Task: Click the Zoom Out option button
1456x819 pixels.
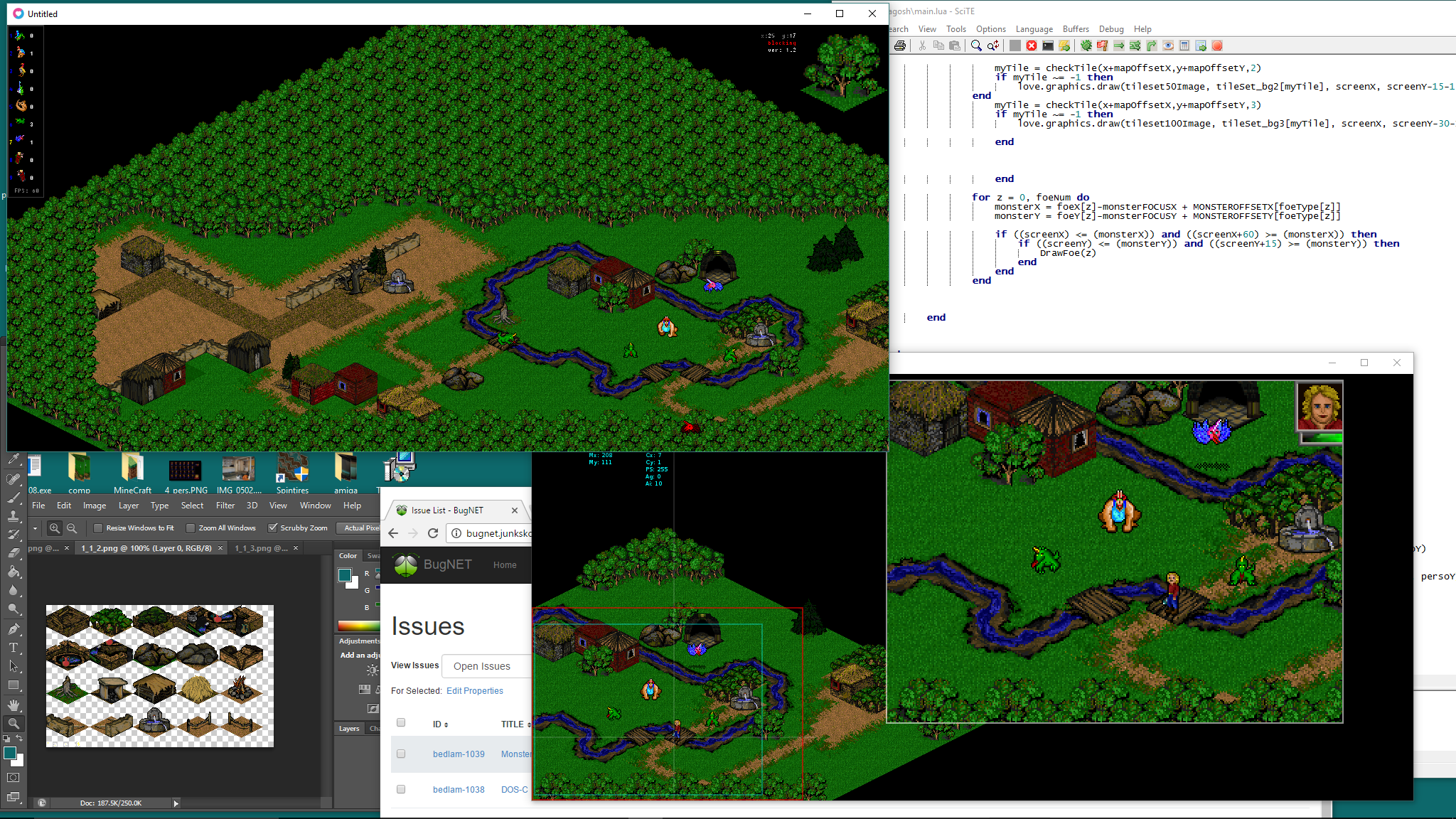Action: click(x=72, y=528)
